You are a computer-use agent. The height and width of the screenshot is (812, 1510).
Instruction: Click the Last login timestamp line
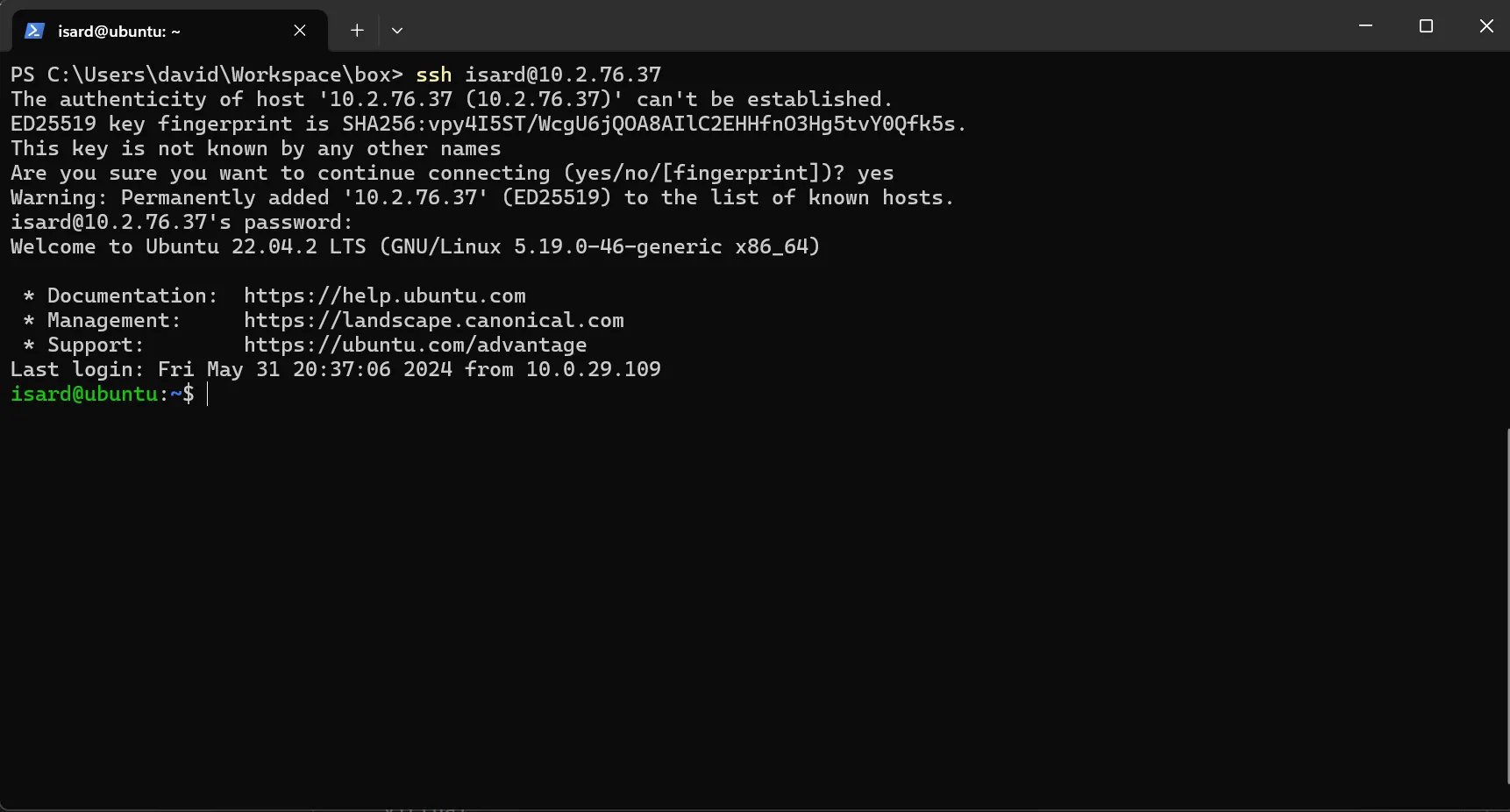click(335, 369)
